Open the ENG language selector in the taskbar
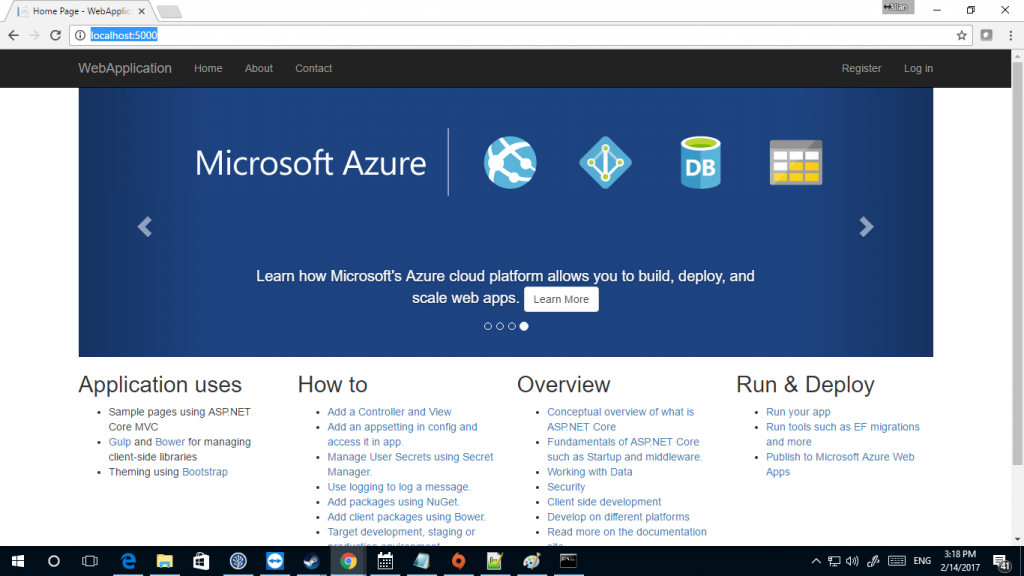This screenshot has width=1024, height=576. [x=922, y=561]
